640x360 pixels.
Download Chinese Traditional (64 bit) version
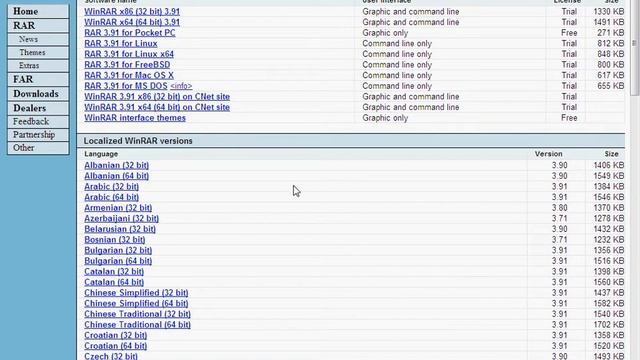coord(138,324)
